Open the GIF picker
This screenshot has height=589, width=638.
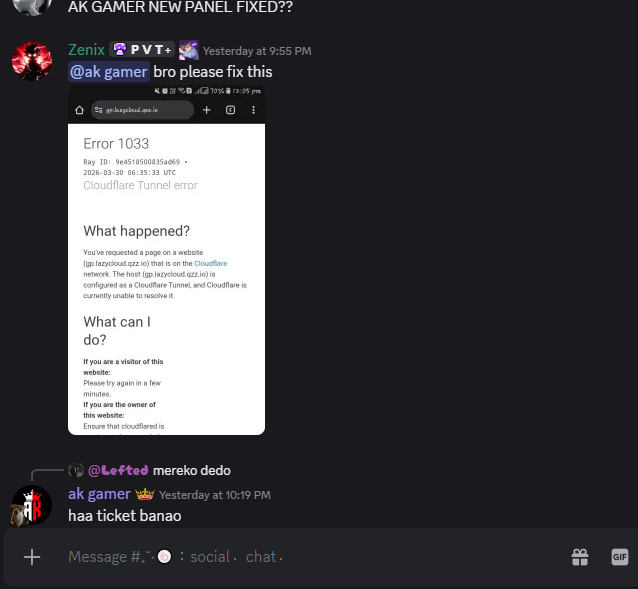(620, 557)
